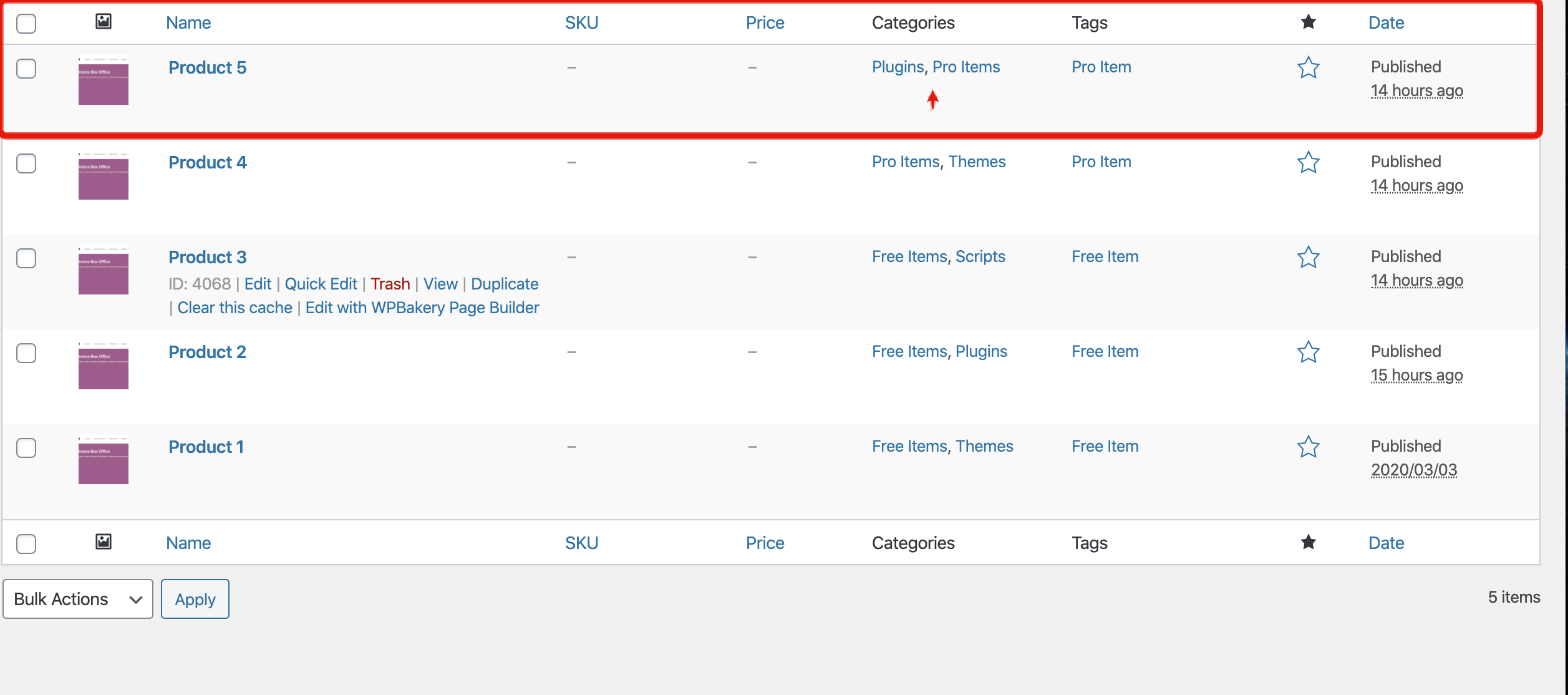The height and width of the screenshot is (695, 1568).
Task: Move Product 3 to Trash
Action: tap(390, 284)
